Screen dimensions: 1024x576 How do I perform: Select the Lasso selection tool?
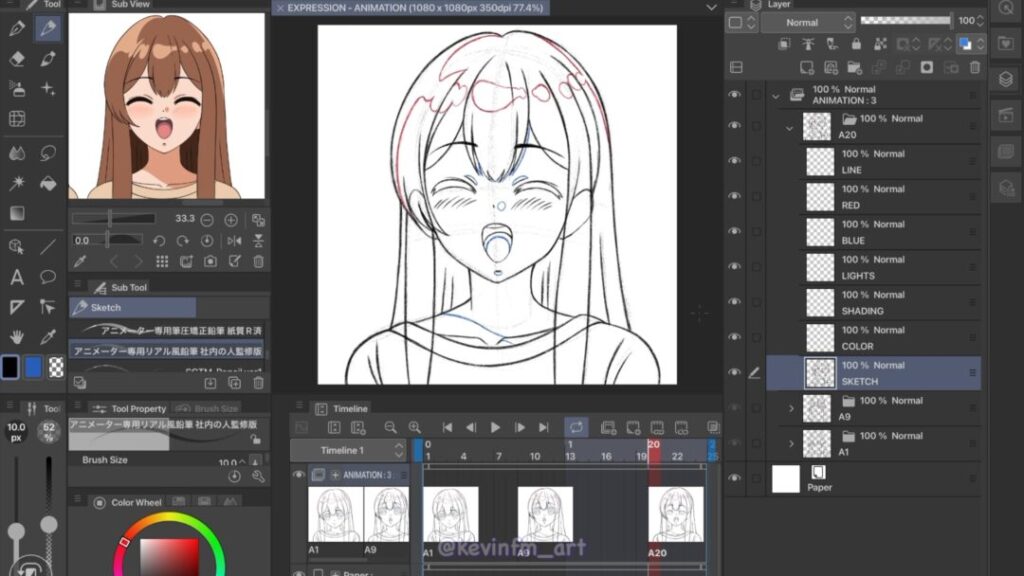coord(47,153)
